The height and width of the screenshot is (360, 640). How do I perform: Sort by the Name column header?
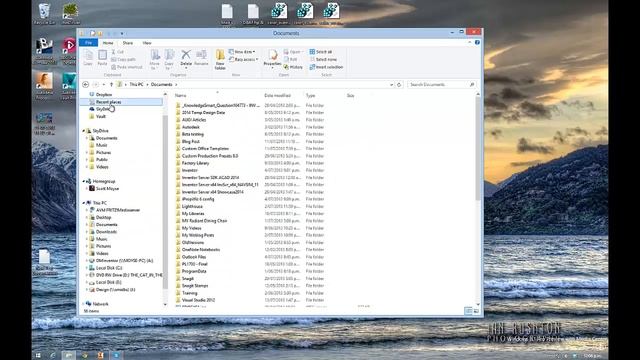[180, 96]
